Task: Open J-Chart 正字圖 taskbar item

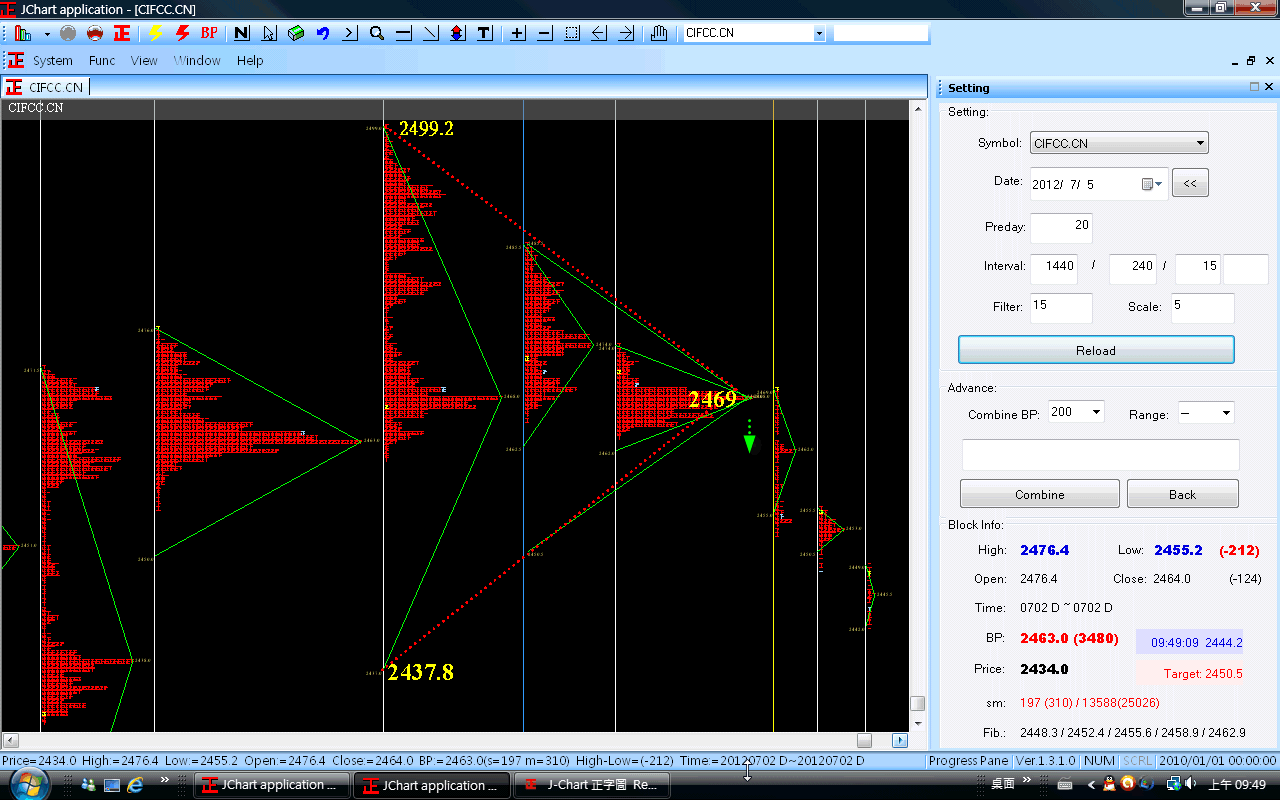Action: coord(592,785)
